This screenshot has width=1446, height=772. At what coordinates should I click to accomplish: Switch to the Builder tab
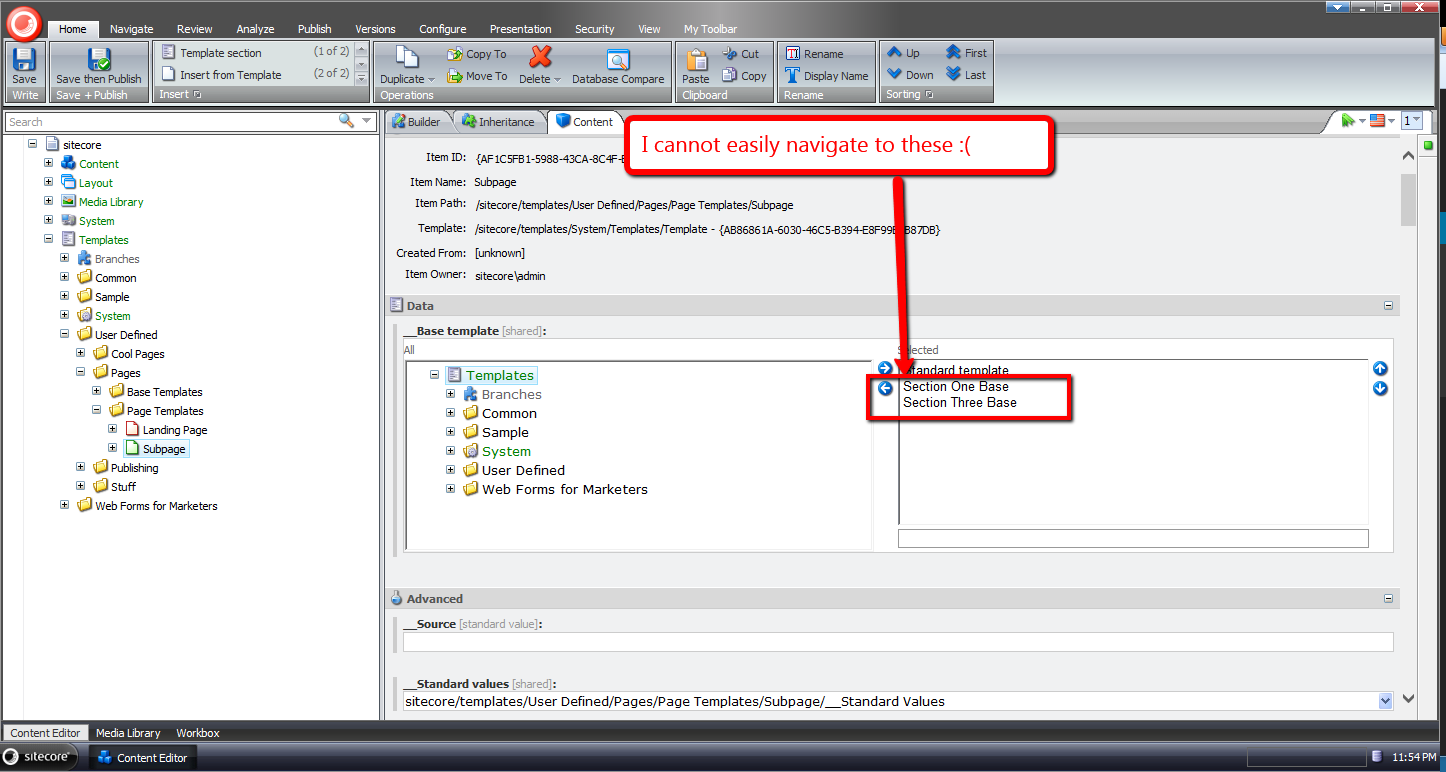(x=416, y=122)
